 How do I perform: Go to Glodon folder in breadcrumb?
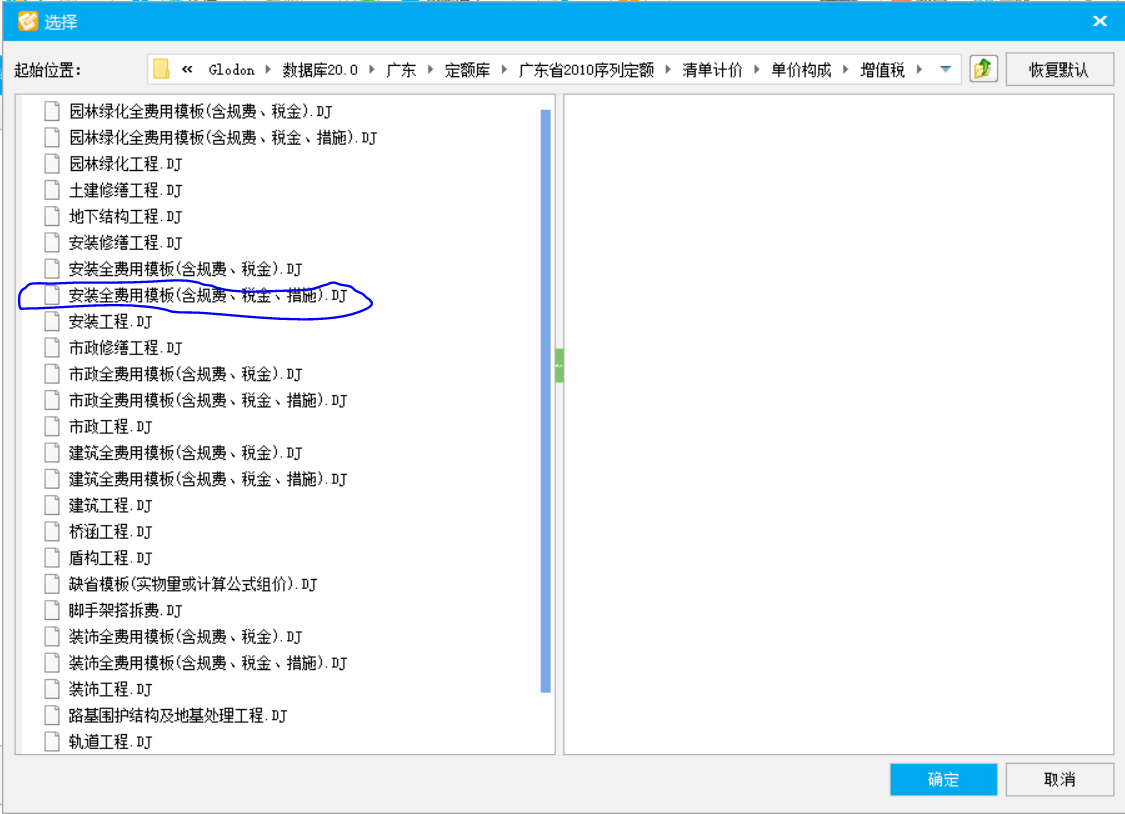tap(231, 70)
